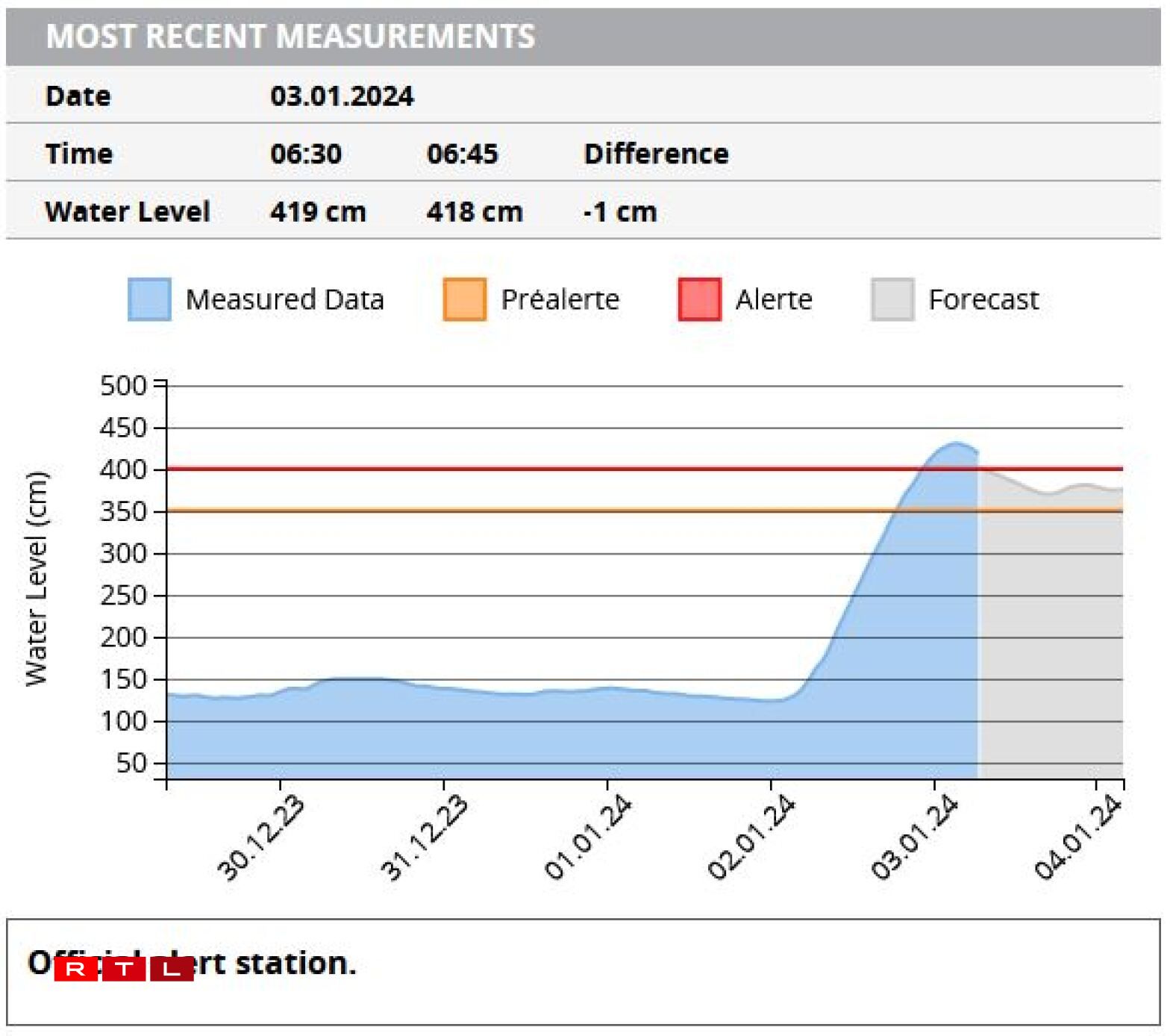1173x1036 pixels.
Task: Click the gray Forecast legend swatch
Action: coord(892,299)
